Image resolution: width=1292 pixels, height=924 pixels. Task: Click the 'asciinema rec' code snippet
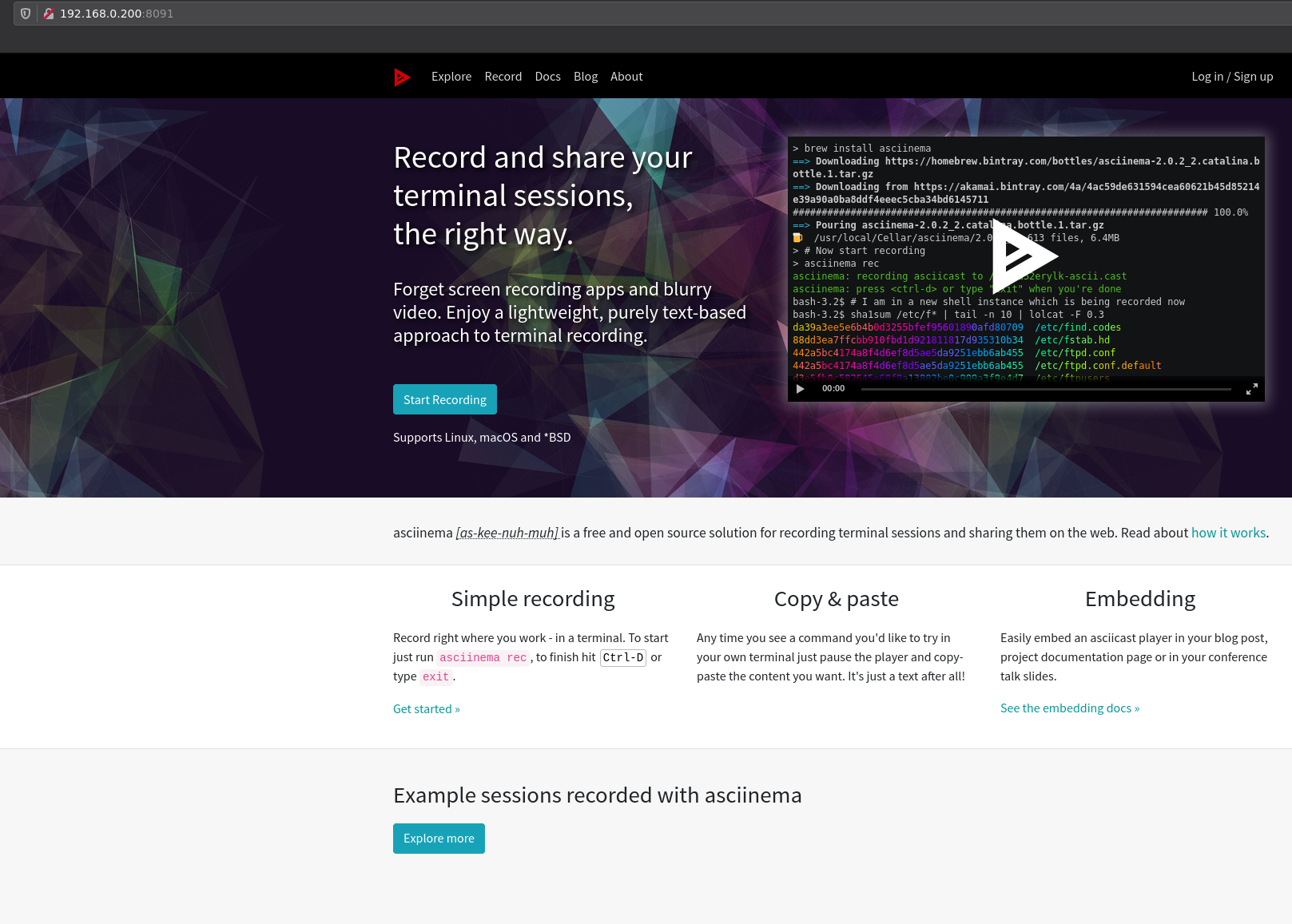coord(483,657)
